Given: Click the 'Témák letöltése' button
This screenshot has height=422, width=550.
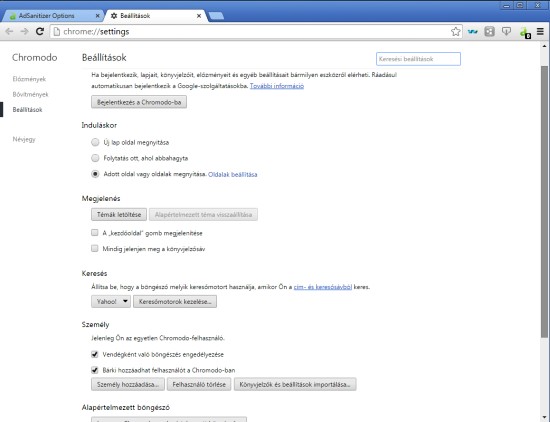Looking at the screenshot, I should (x=119, y=215).
